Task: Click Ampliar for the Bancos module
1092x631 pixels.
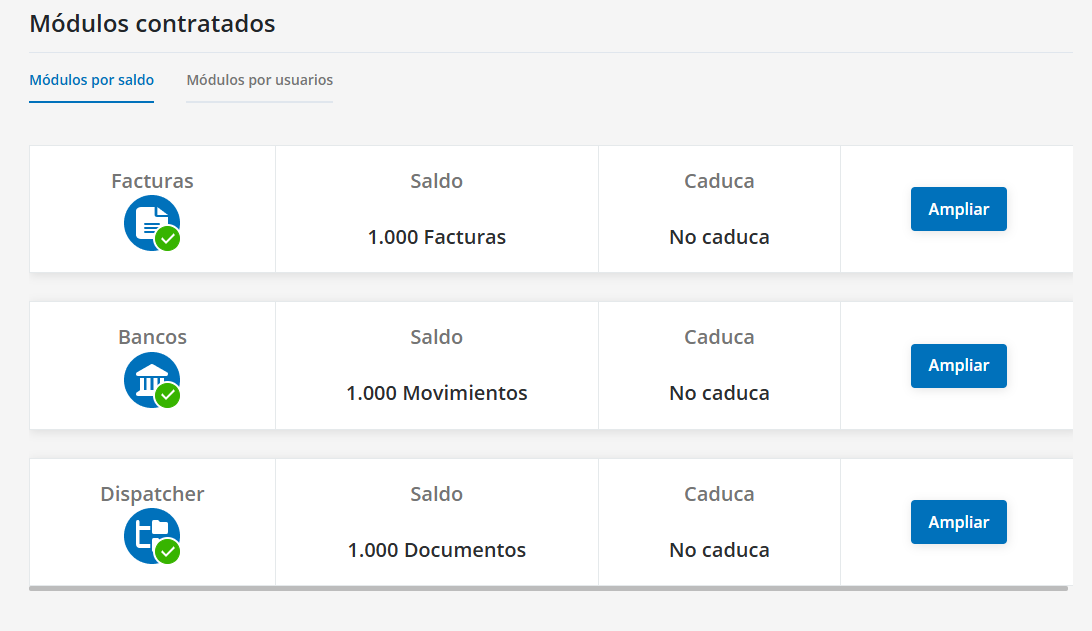Action: 958,366
